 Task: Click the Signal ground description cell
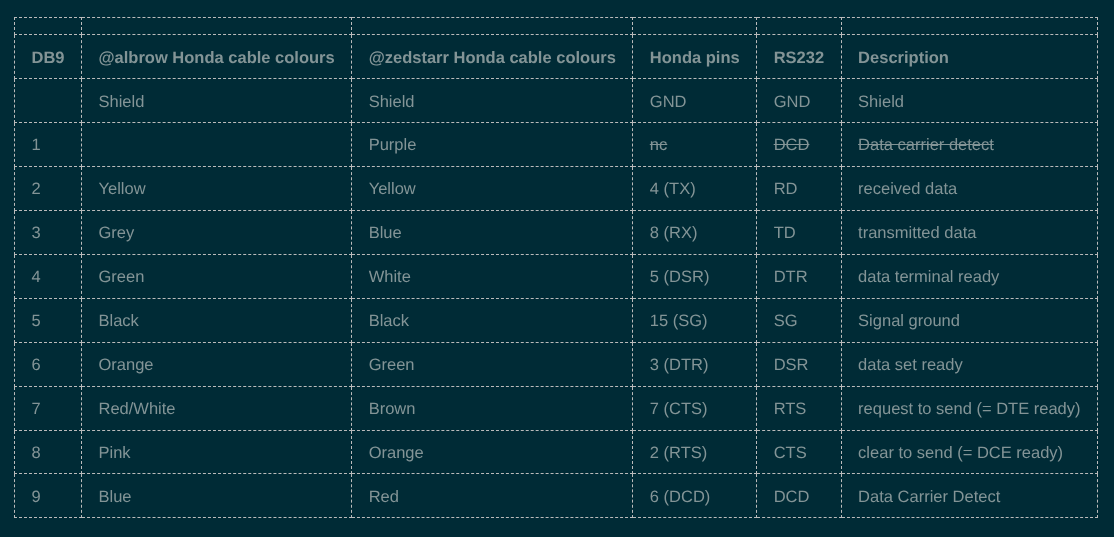pyautogui.click(x=908, y=320)
